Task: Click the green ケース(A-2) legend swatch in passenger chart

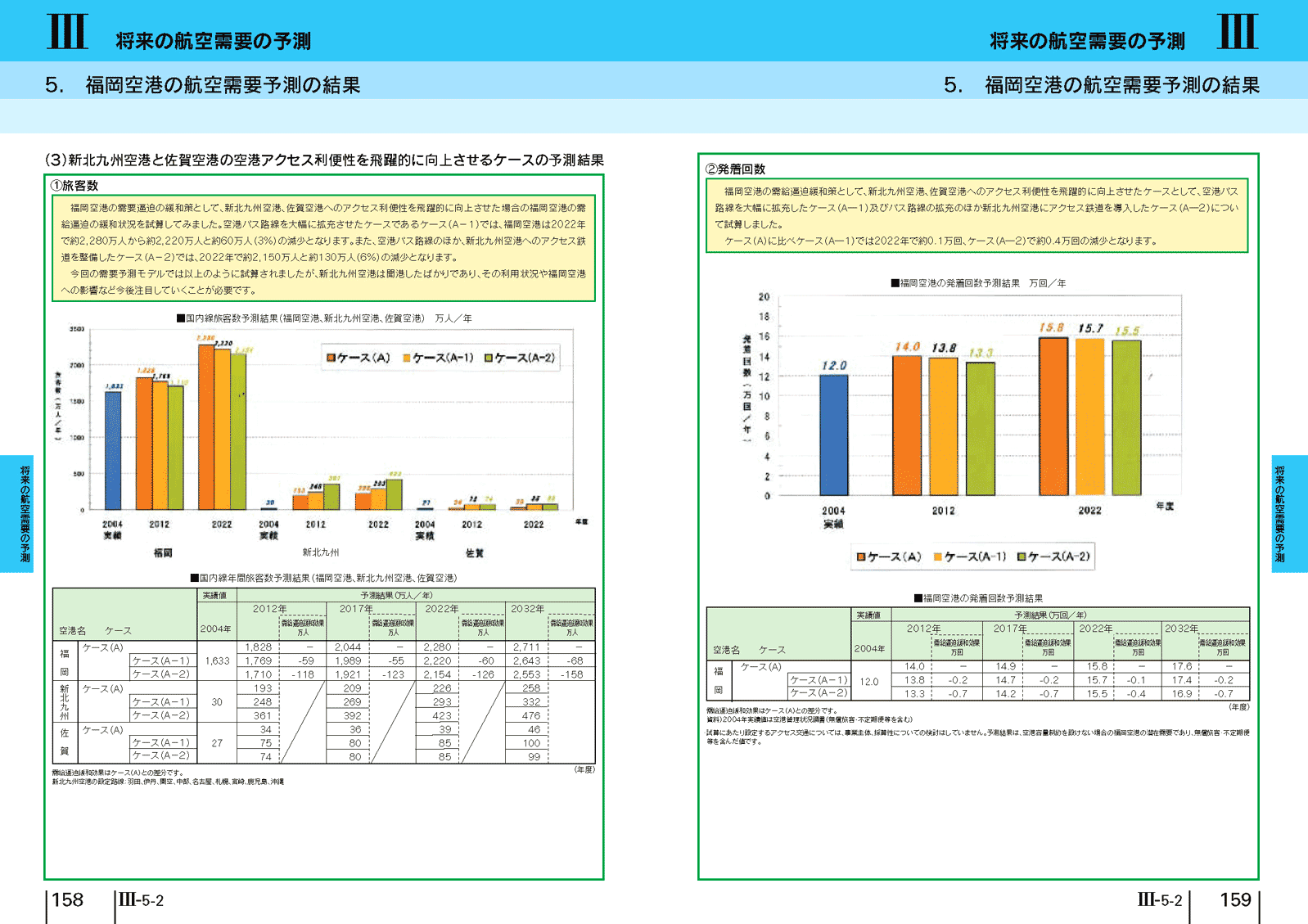Action: [x=489, y=358]
